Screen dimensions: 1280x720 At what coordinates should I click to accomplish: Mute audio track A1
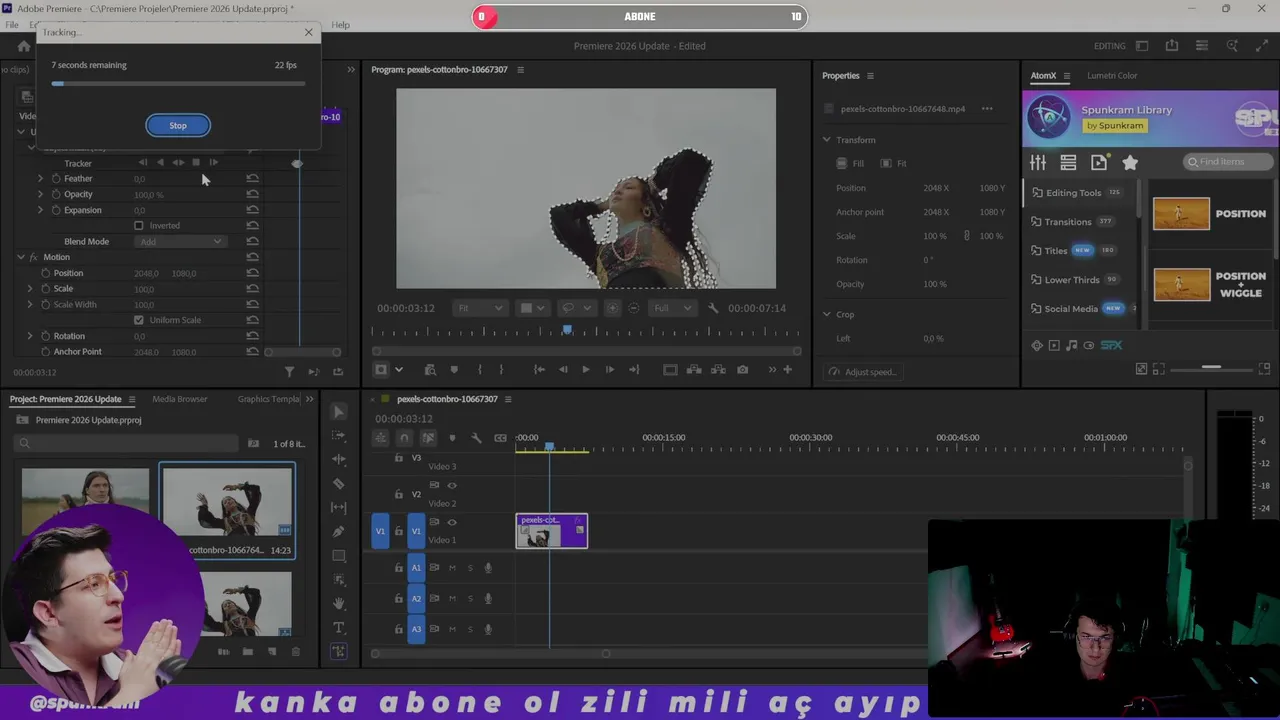click(452, 568)
